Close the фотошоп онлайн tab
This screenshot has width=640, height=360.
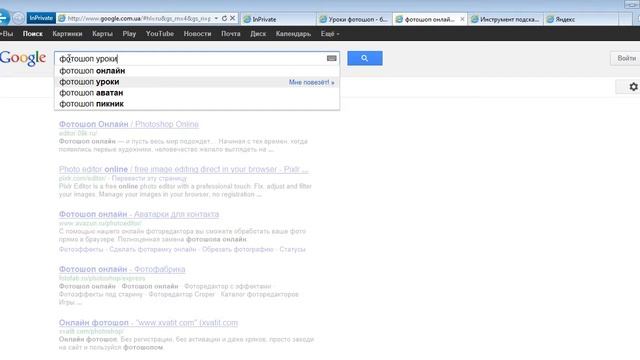pyautogui.click(x=462, y=19)
